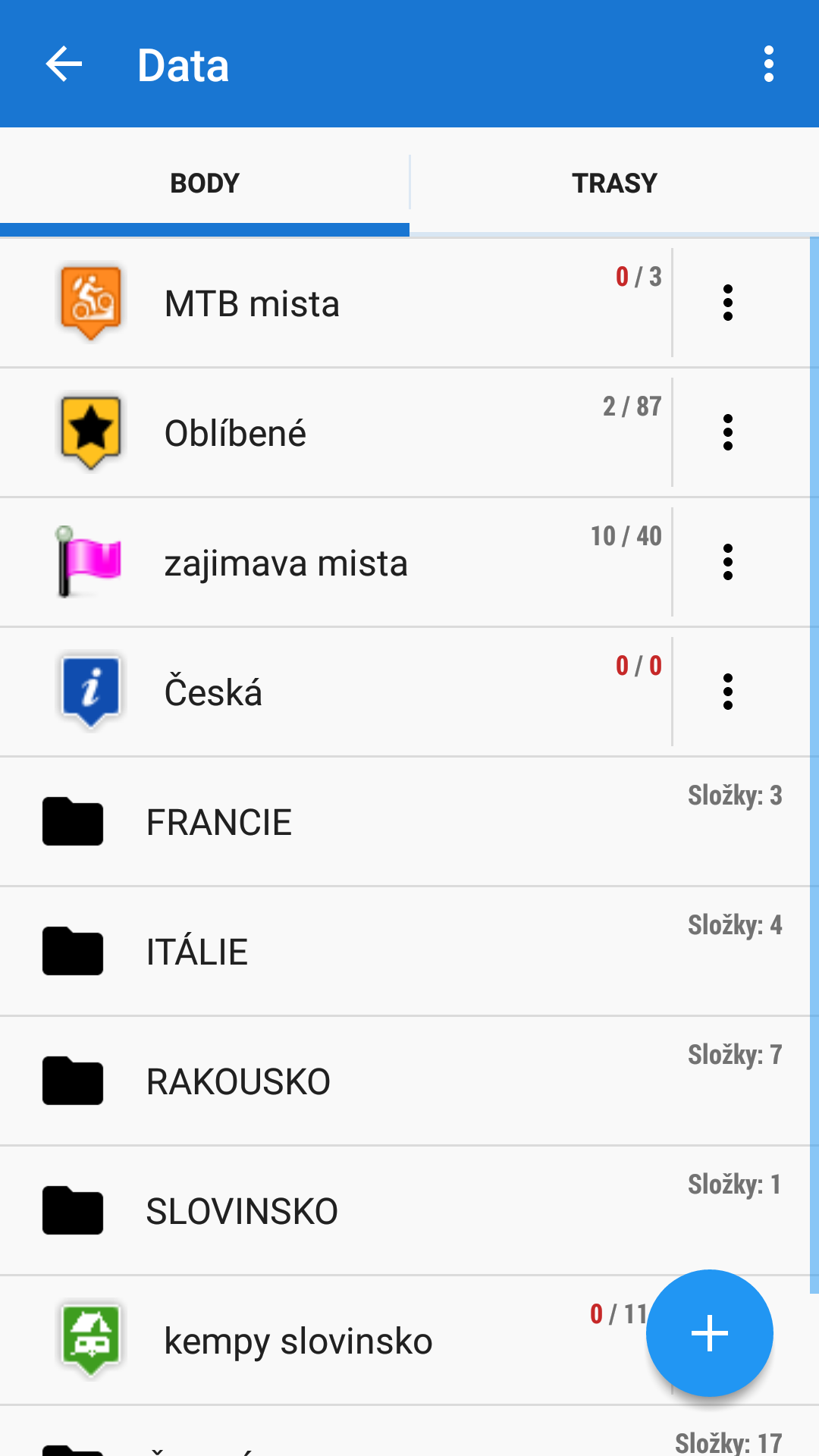Select the BODY tab
This screenshot has height=1456, width=819.
(x=205, y=183)
